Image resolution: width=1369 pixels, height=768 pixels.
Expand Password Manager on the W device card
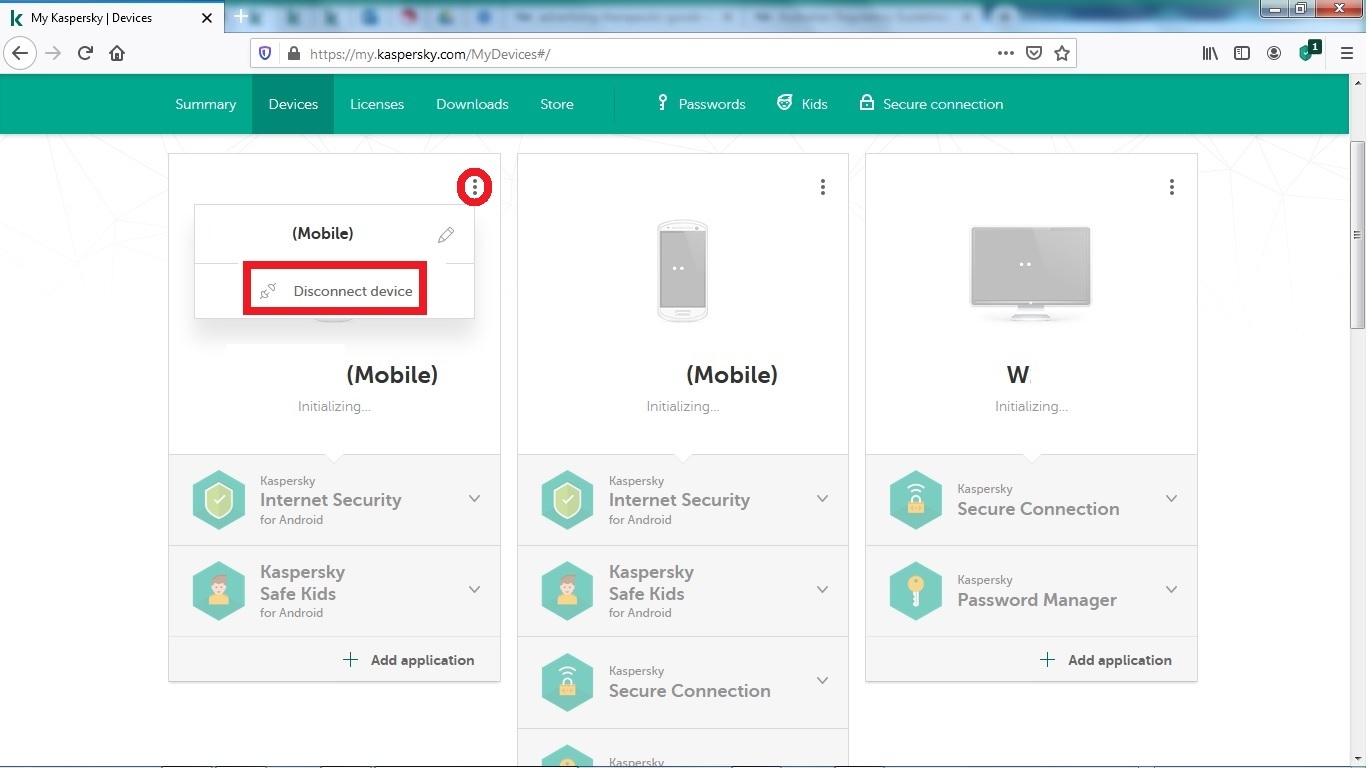click(x=1171, y=590)
